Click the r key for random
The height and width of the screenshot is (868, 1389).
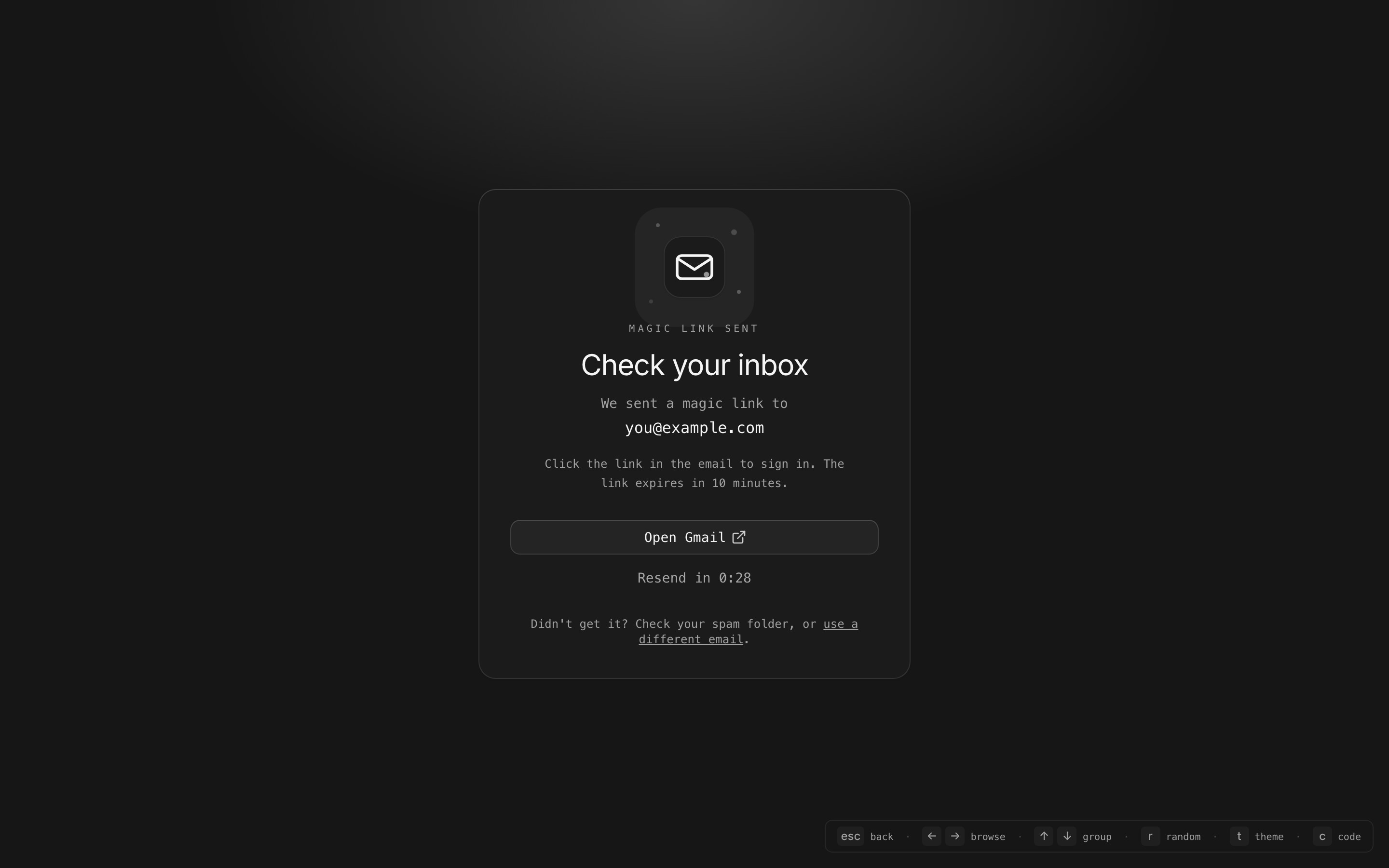(x=1150, y=837)
